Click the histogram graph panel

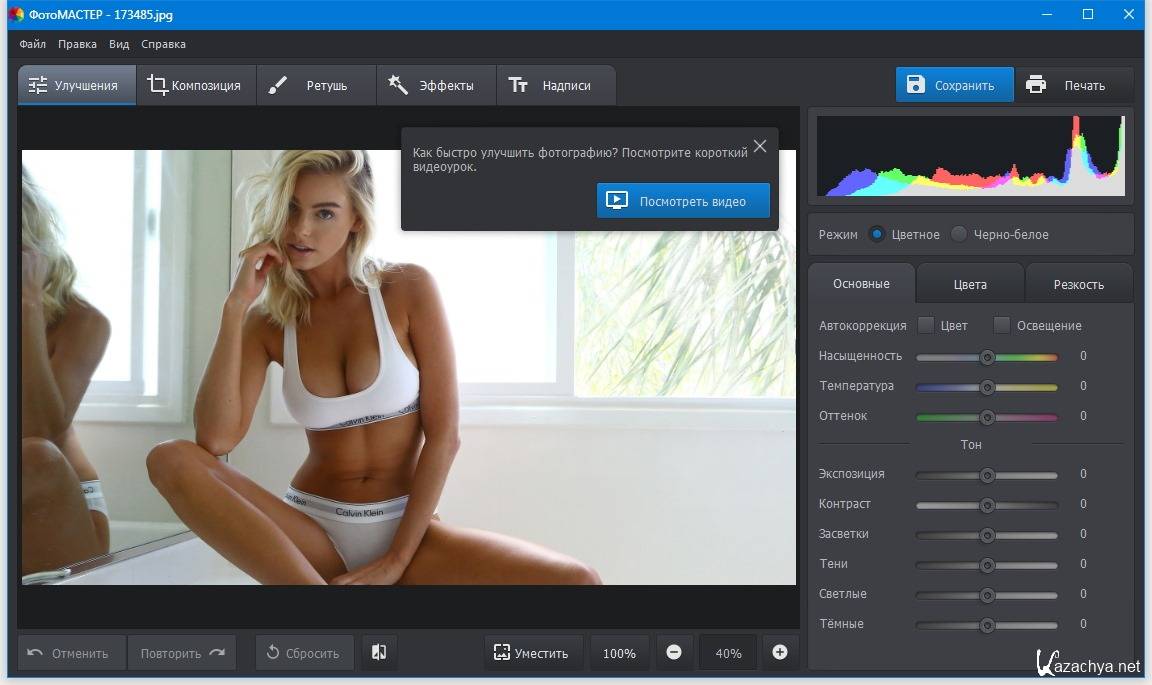[971, 155]
